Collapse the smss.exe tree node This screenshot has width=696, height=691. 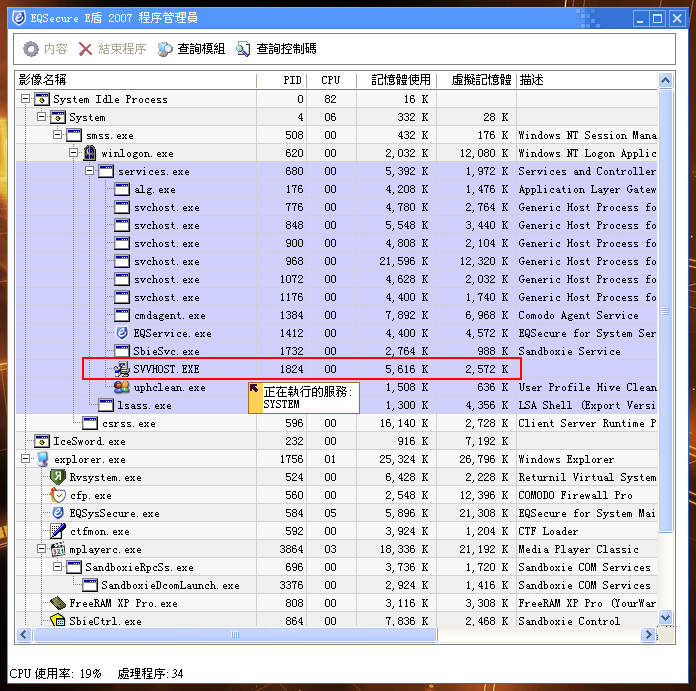pyautogui.click(x=57, y=134)
